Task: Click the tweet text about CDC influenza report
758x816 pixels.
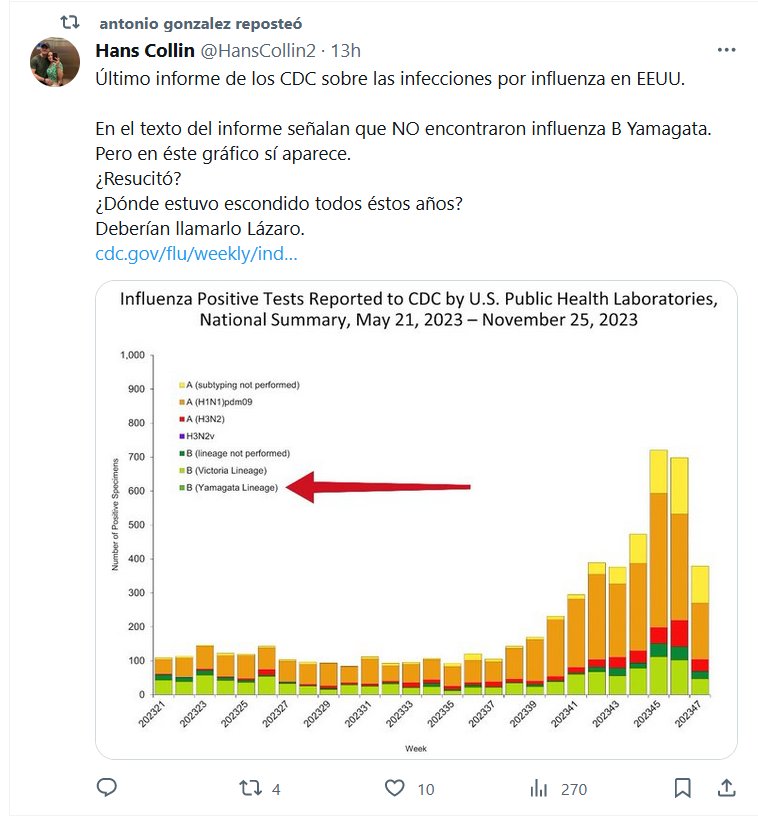Action: pos(390,78)
